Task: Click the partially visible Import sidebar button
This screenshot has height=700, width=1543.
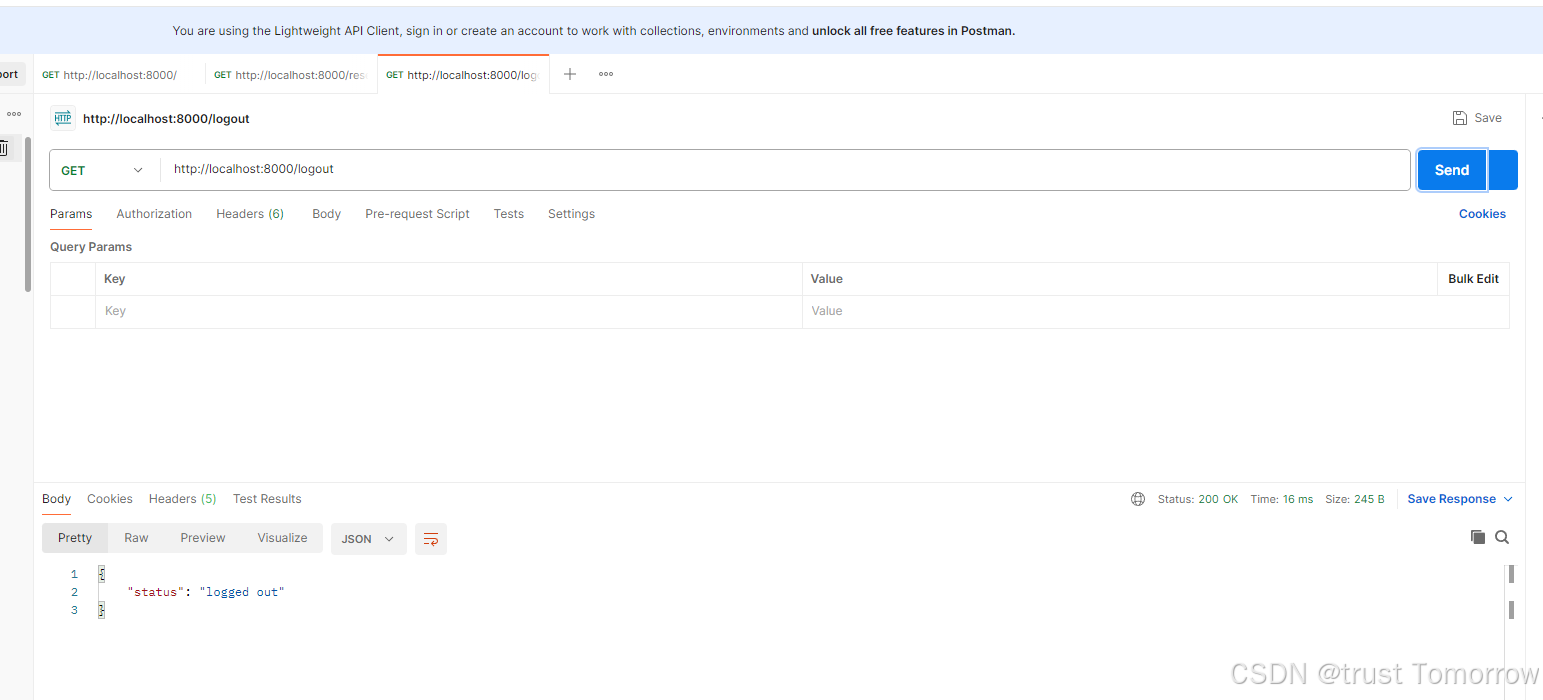Action: pyautogui.click(x=12, y=74)
